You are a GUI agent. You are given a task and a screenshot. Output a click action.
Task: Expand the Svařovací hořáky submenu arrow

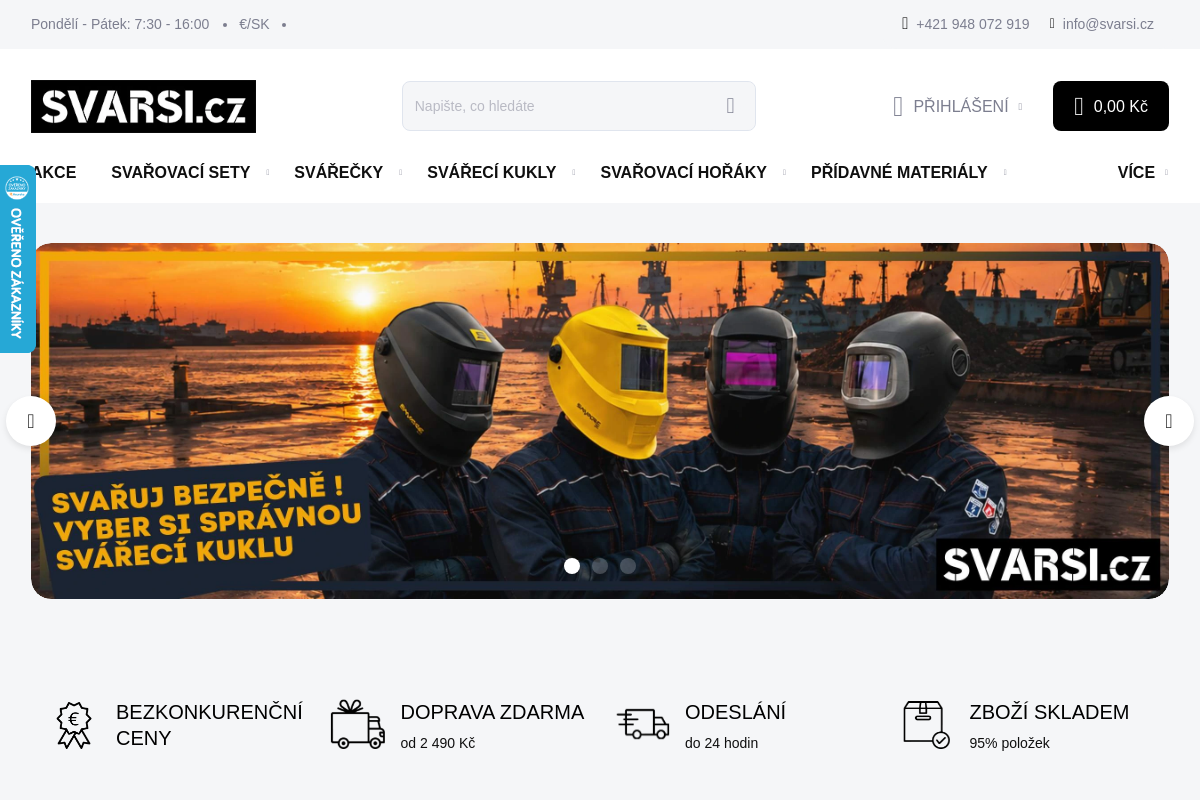click(x=784, y=173)
